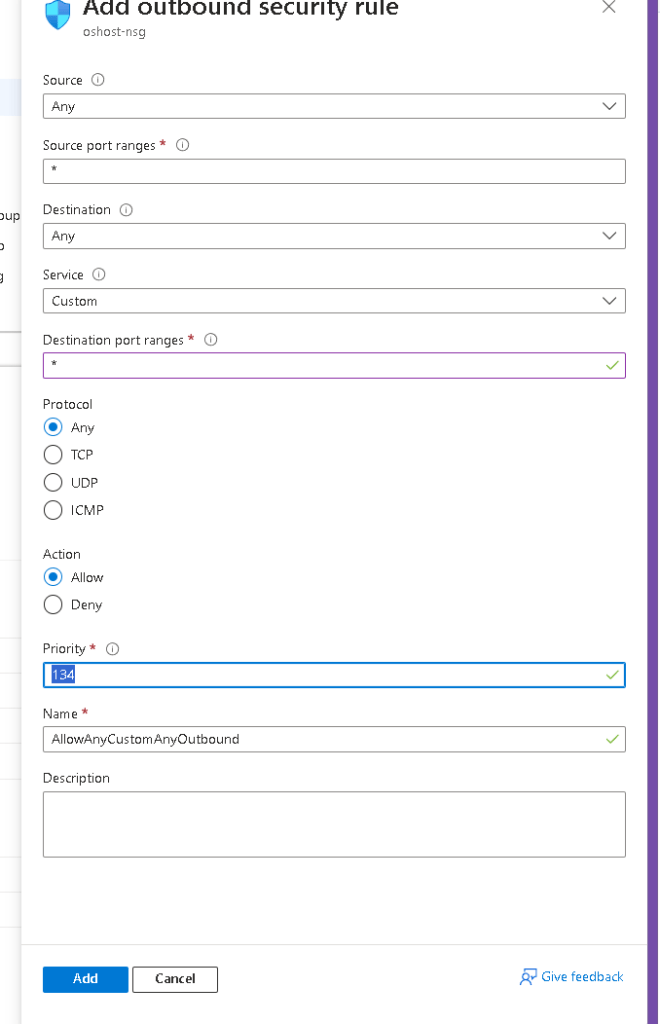The height and width of the screenshot is (1024, 660).
Task: Click the Destination info icon
Action: click(126, 210)
